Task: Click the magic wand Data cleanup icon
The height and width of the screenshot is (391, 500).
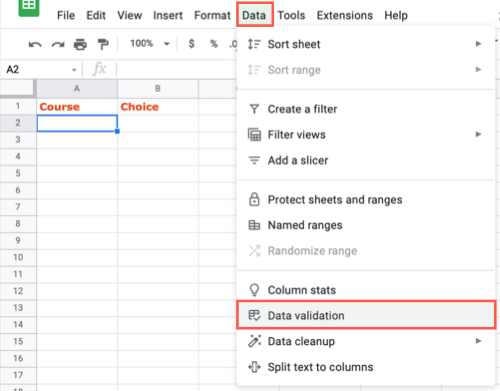Action: [x=254, y=341]
